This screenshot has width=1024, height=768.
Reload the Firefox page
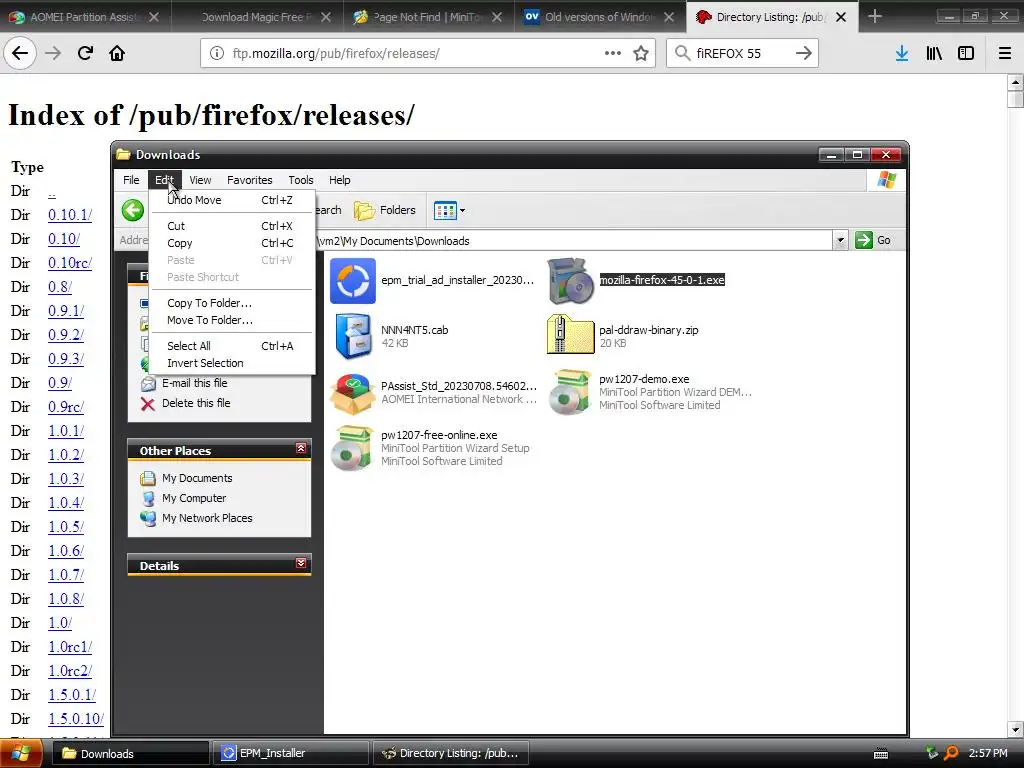85,54
